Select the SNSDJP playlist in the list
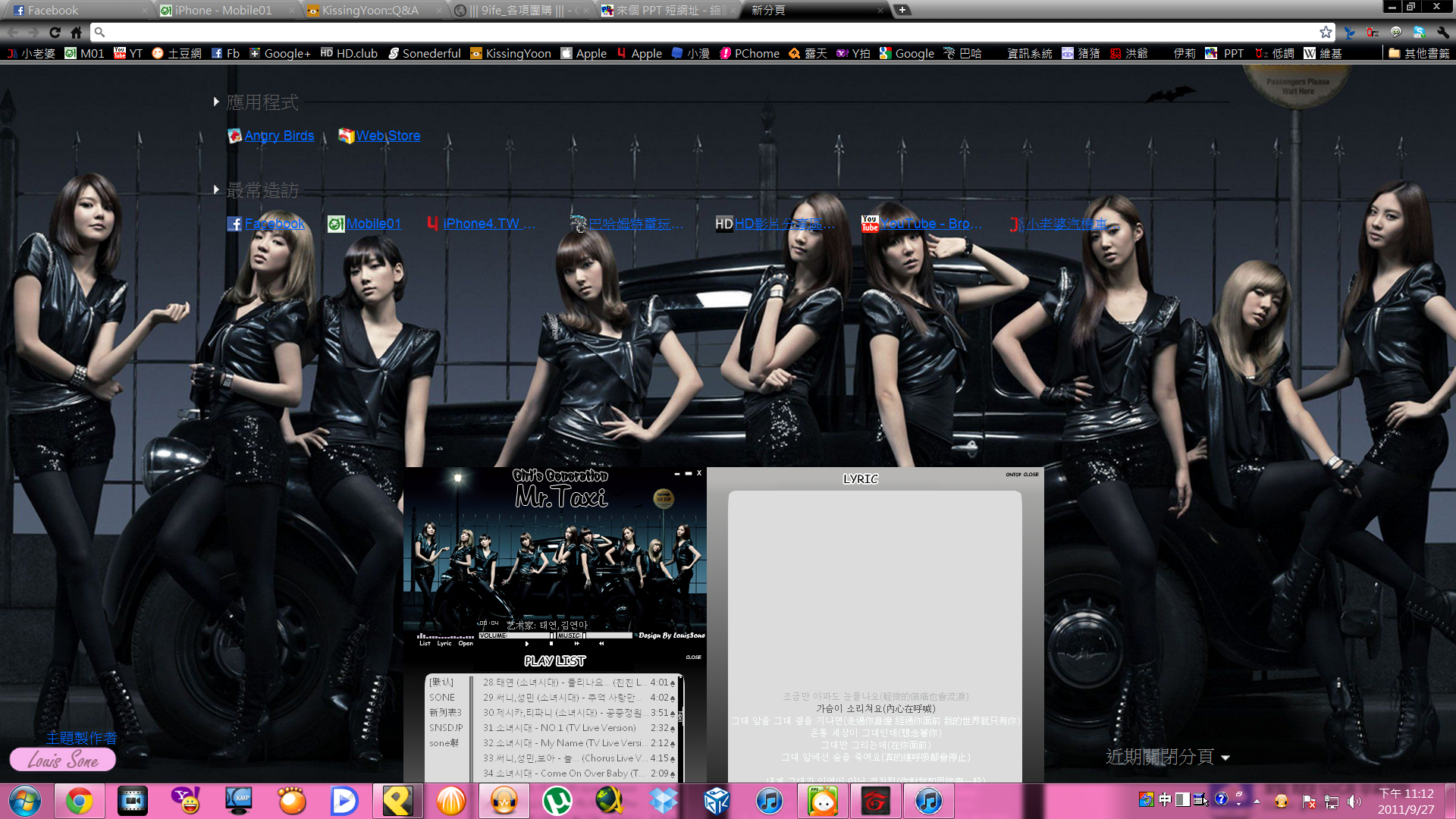 [x=445, y=727]
